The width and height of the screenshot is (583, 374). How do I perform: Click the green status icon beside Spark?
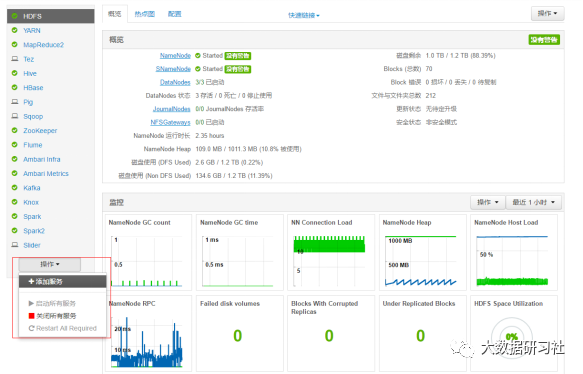tap(15, 216)
